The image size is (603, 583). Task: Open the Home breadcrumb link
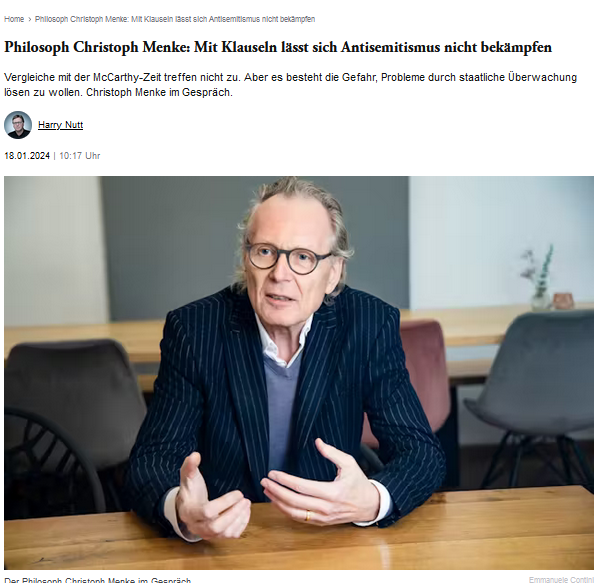pyautogui.click(x=14, y=19)
